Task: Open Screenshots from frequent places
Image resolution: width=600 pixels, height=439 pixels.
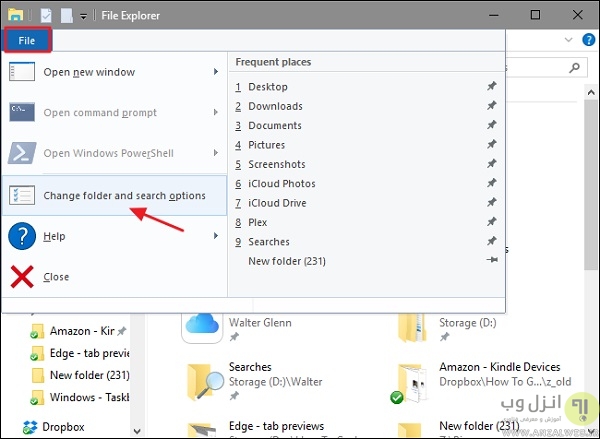Action: (x=276, y=165)
